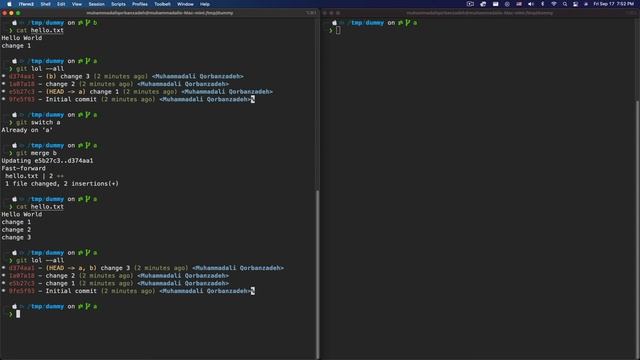Click the 'git switch a' command
This screenshot has width=640, height=360.
pyautogui.click(x=38, y=122)
